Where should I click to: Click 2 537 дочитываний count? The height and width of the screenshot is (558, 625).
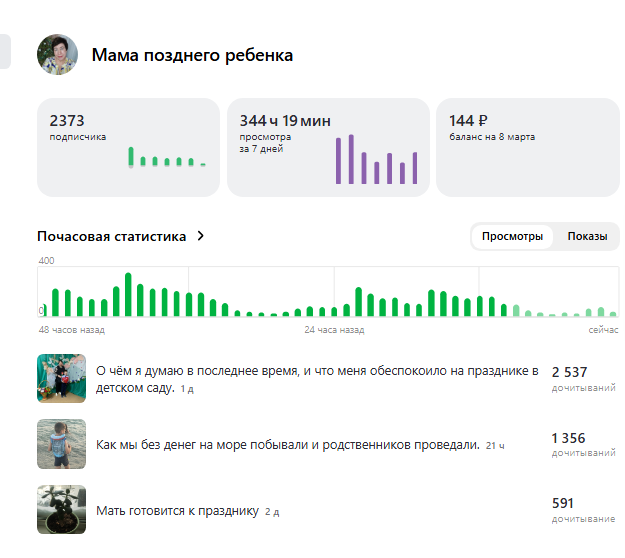tap(584, 379)
